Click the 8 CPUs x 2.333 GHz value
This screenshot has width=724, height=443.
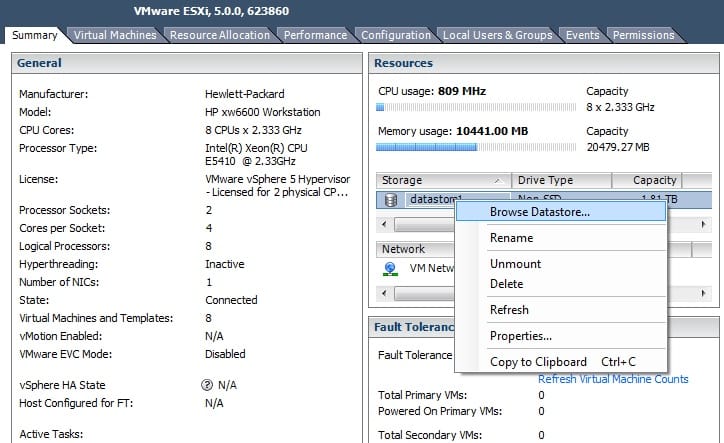[253, 130]
